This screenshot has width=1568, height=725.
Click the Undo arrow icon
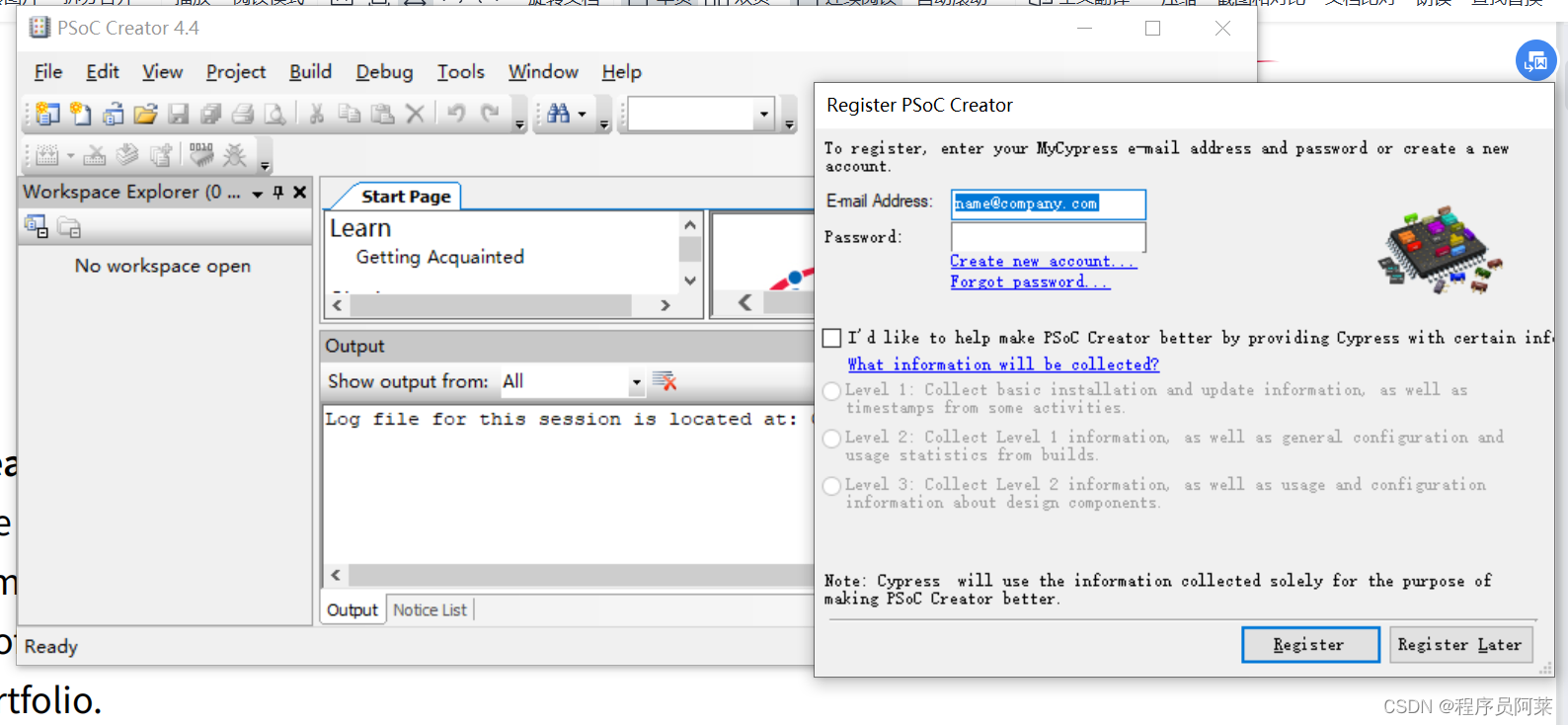(456, 115)
